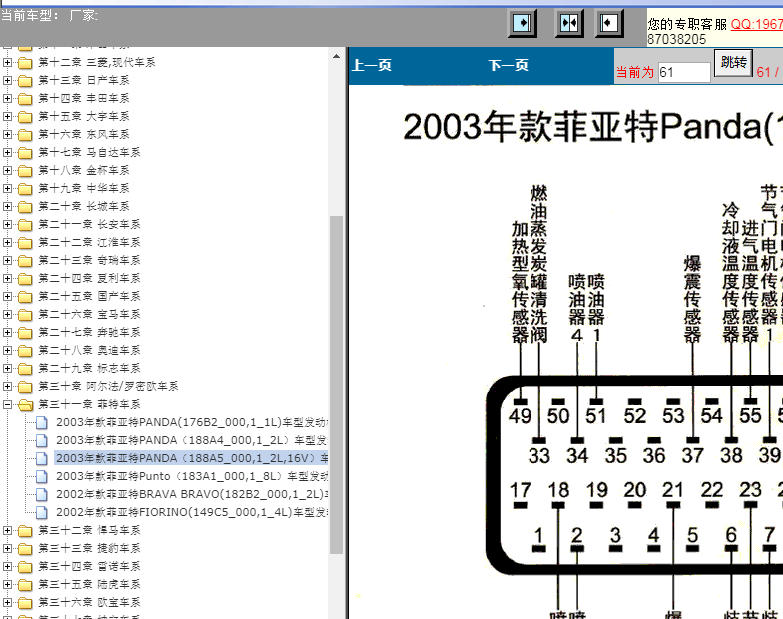Click the toolbar icon with right-pointing arrow
783x619 pixels.
(x=522, y=23)
